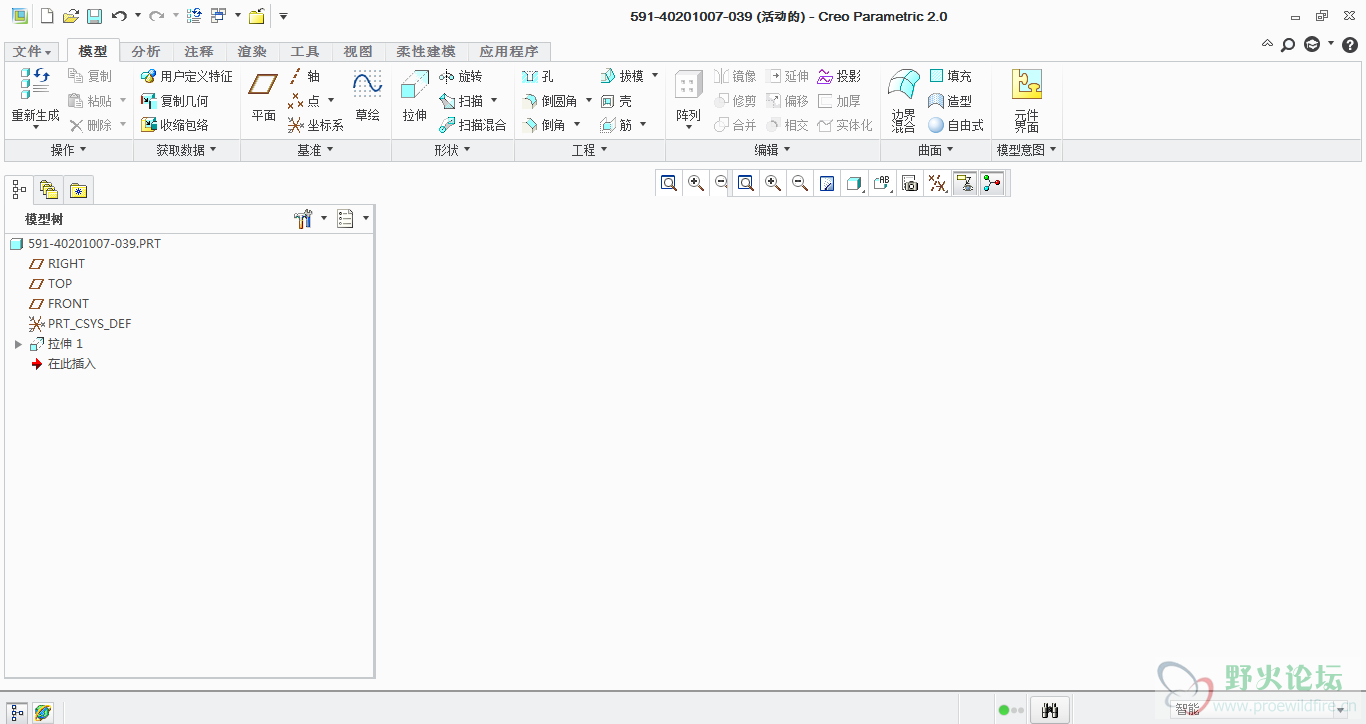Open the 倒圆角 (round) options dropdown arrow

(589, 101)
